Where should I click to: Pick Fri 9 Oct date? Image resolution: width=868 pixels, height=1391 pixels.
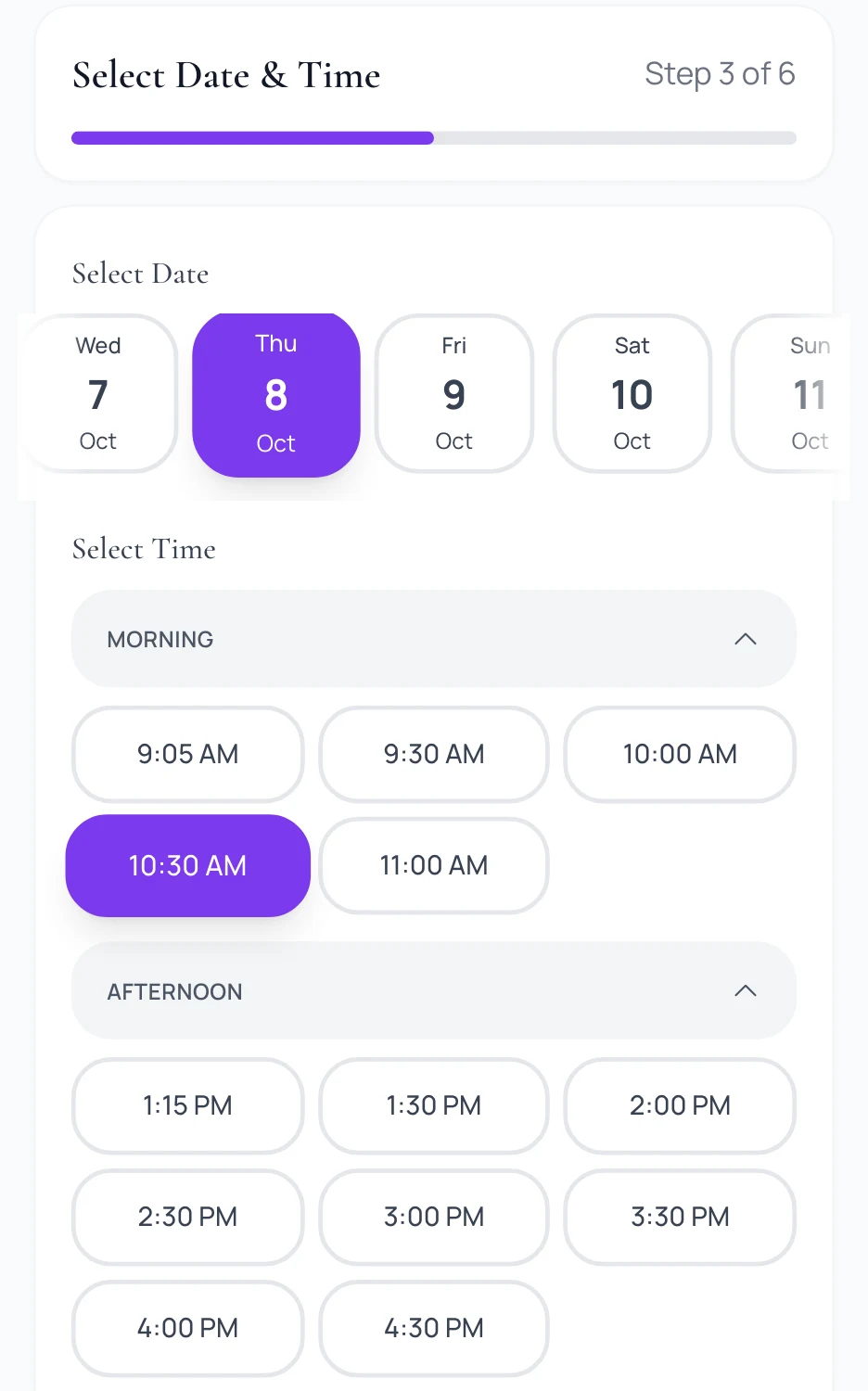click(454, 393)
